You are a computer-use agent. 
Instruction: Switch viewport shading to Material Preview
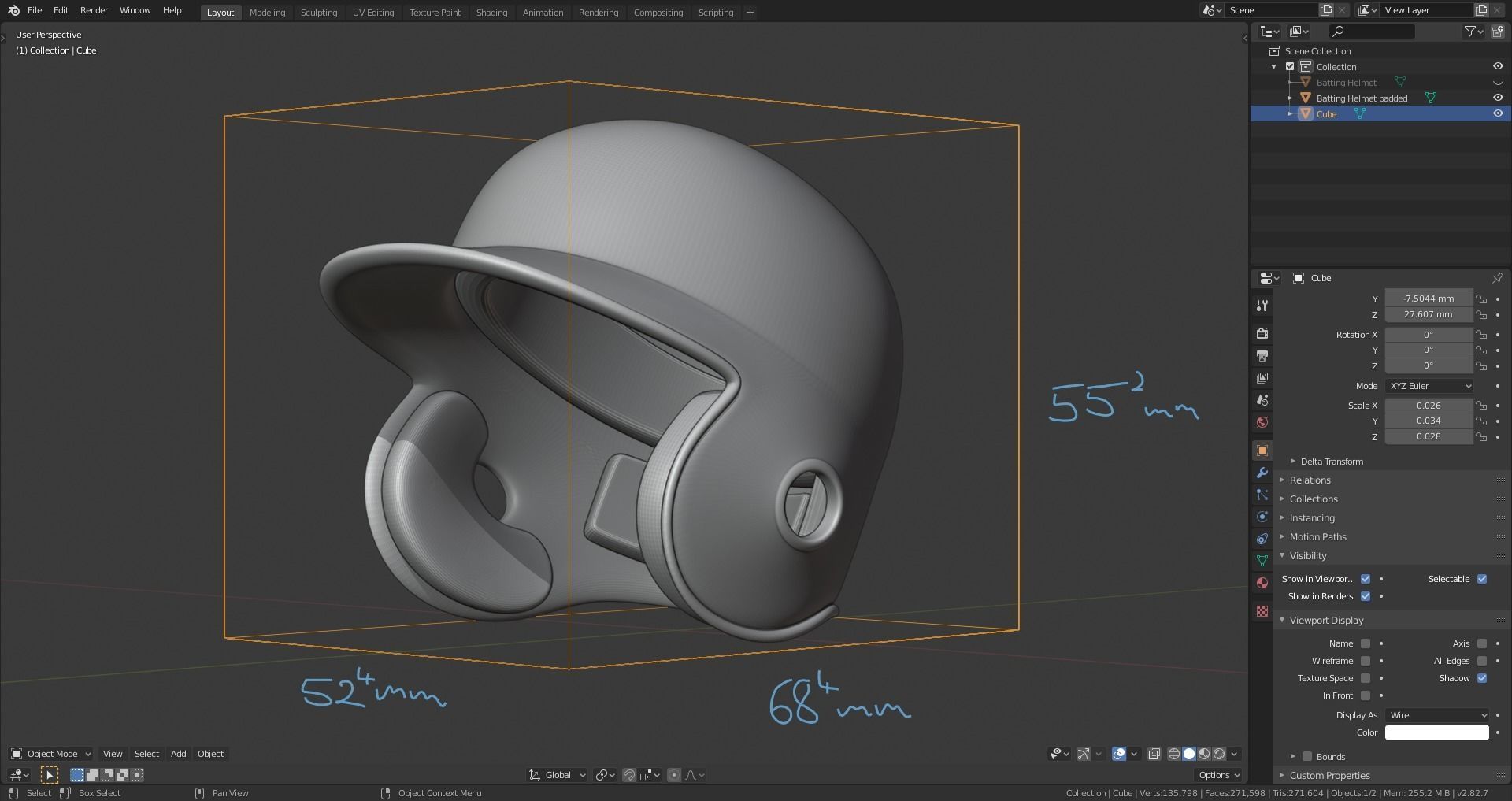(1204, 754)
